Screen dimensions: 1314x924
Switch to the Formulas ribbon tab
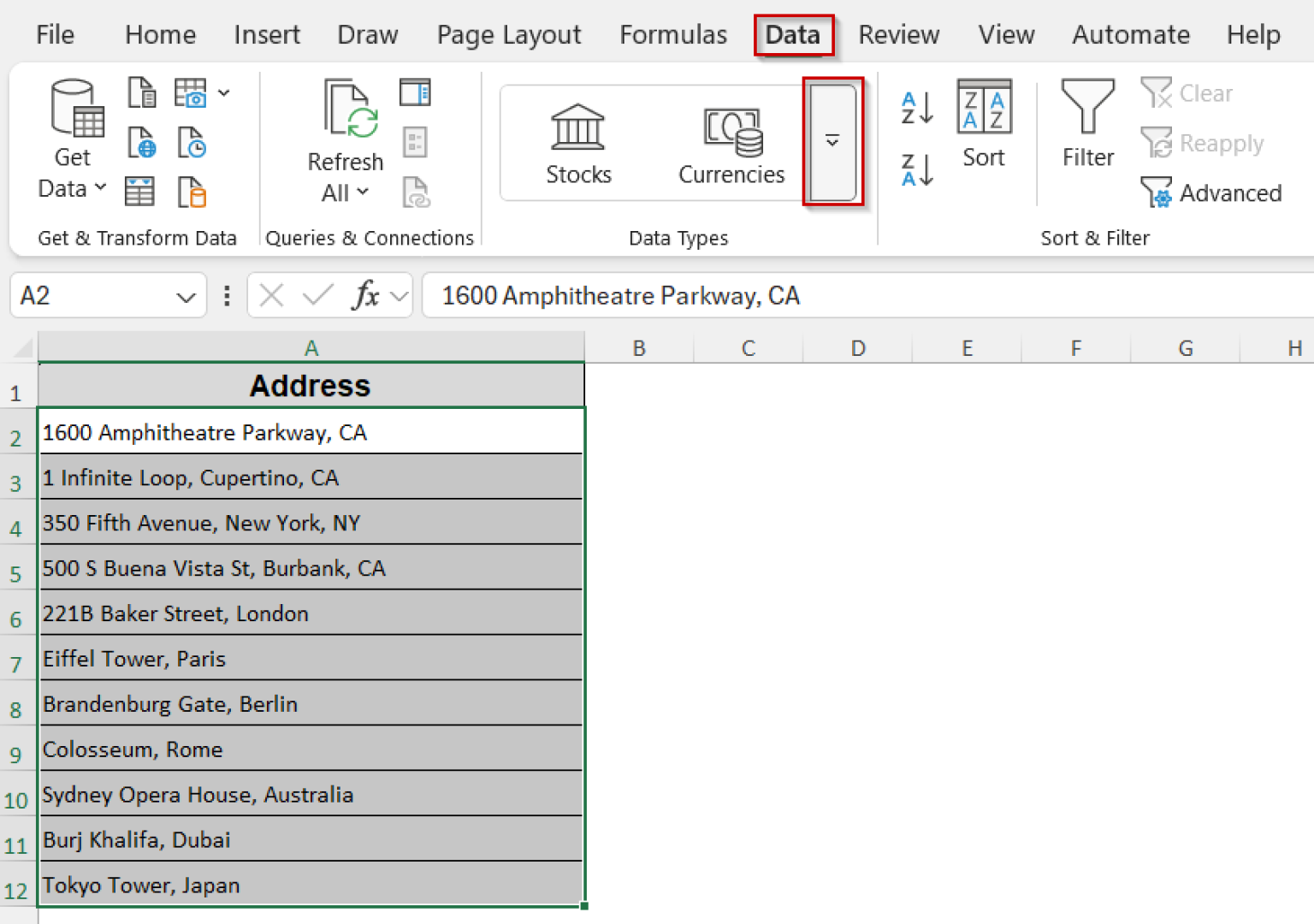tap(673, 34)
